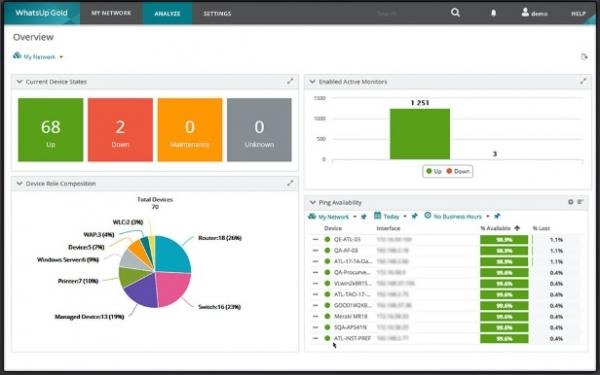Sort by the Device column header

click(x=333, y=228)
